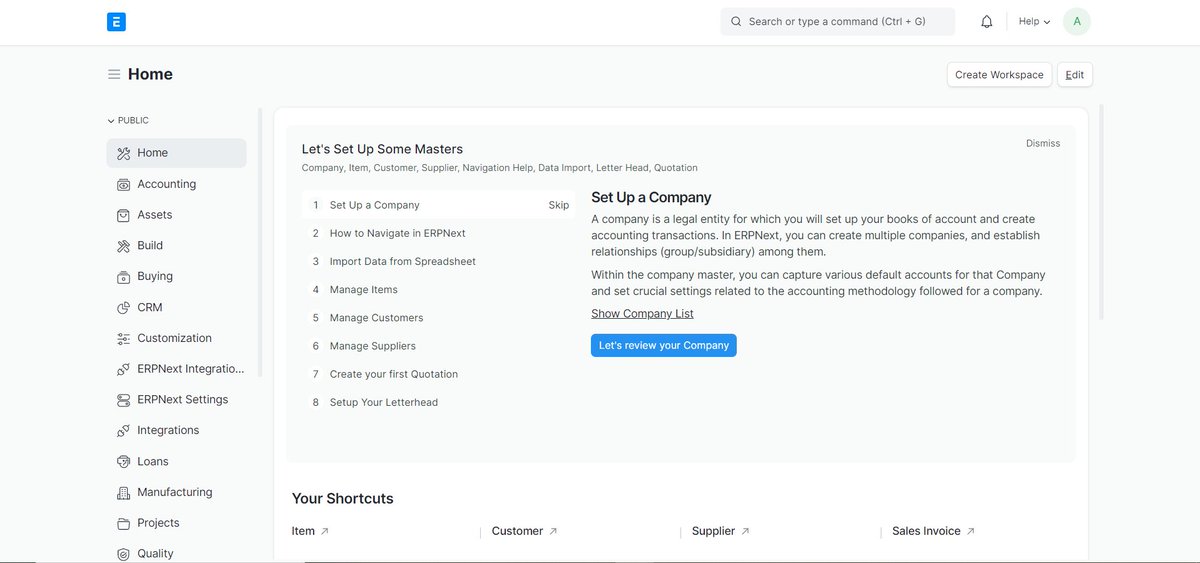Click the ERPNext Integrations sidebar icon
The image size is (1200, 563).
coord(124,369)
